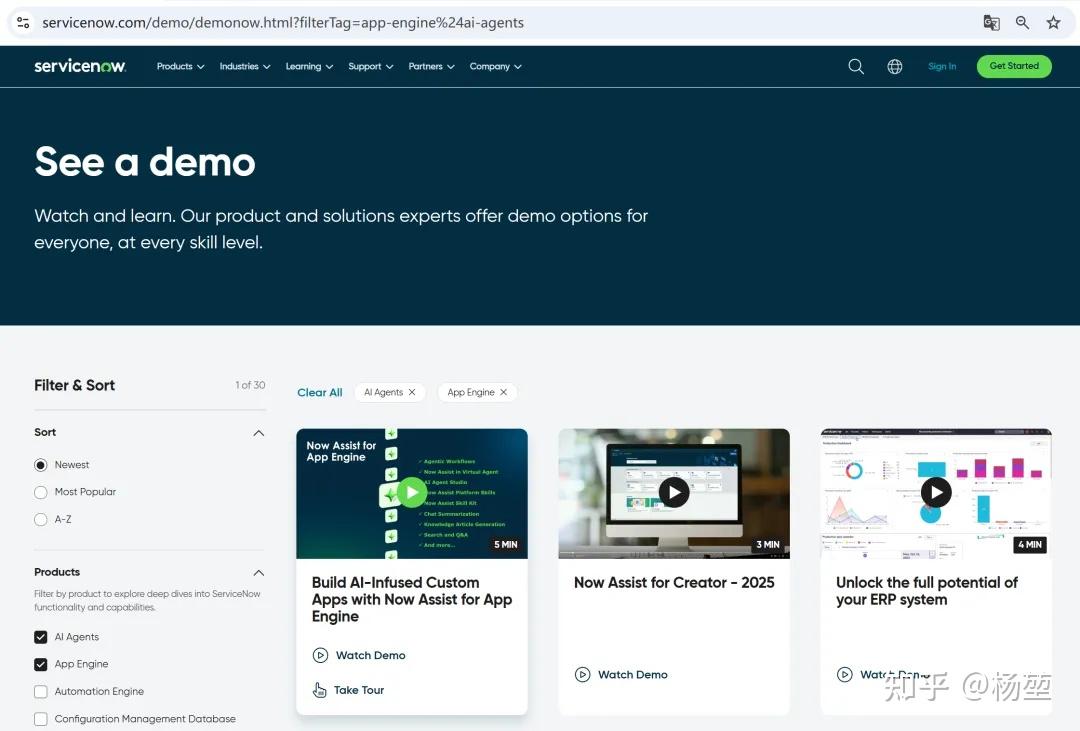Open the Support navigation dropdown
The height and width of the screenshot is (731, 1080).
[371, 66]
